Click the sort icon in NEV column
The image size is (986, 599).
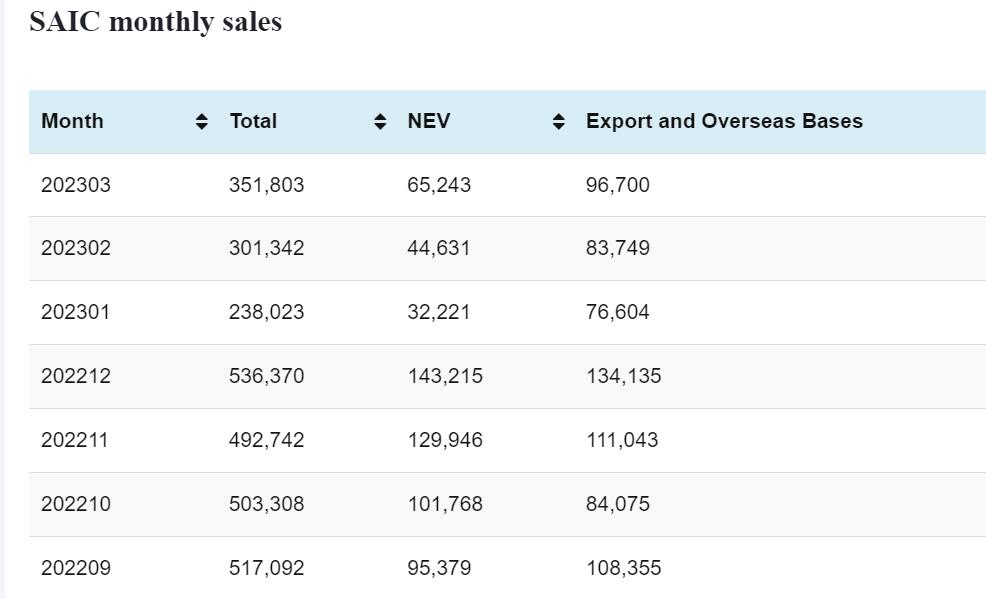tap(559, 122)
